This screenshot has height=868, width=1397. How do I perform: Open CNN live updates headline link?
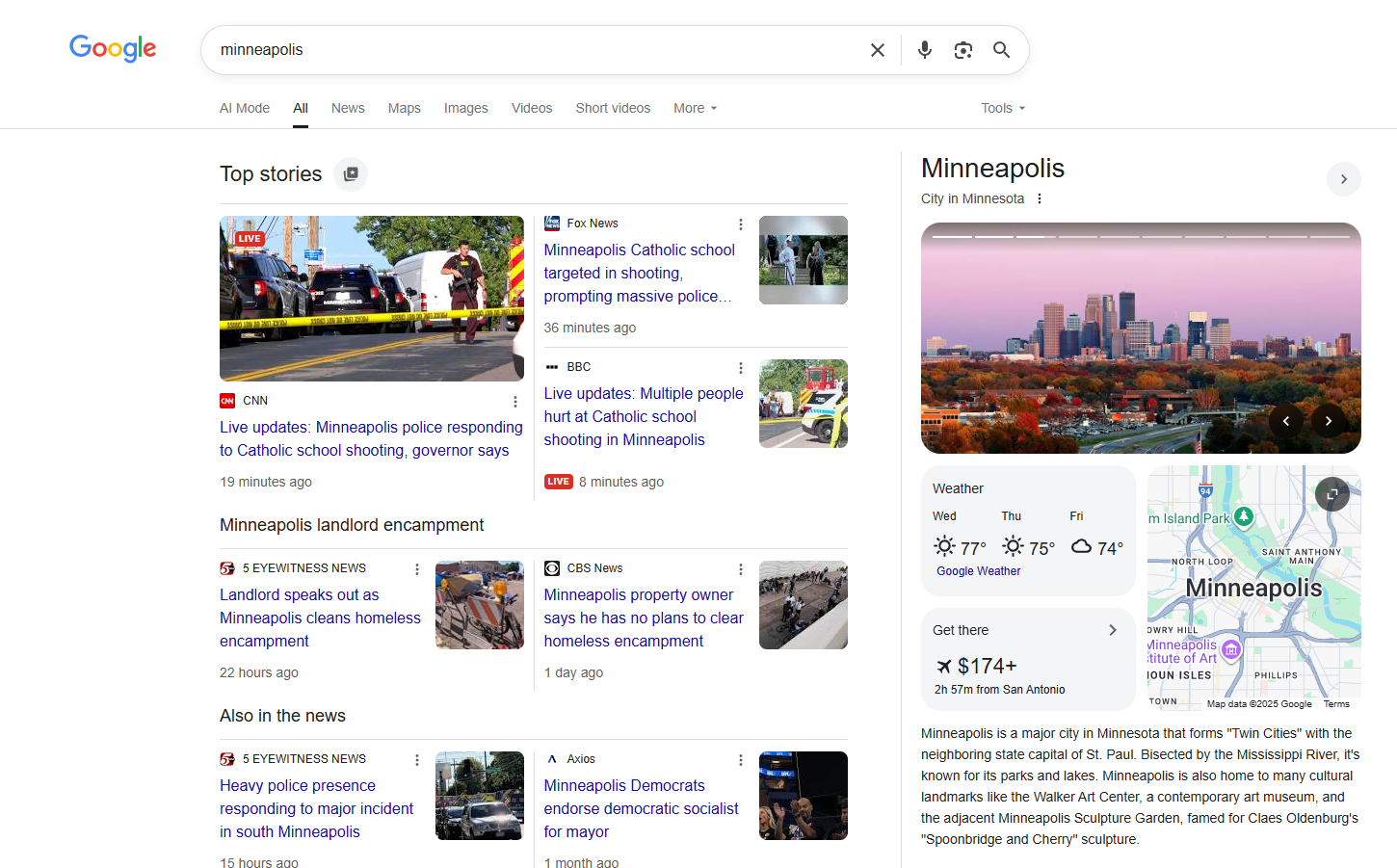(371, 438)
